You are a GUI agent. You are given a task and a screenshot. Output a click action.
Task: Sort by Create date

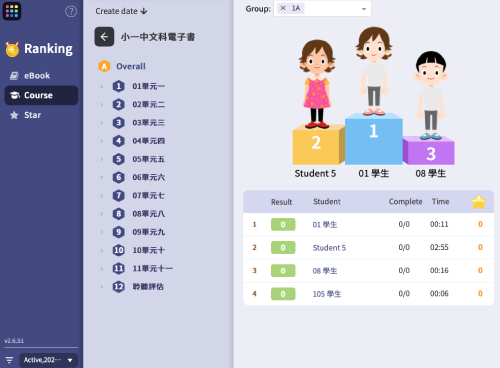[x=121, y=11]
